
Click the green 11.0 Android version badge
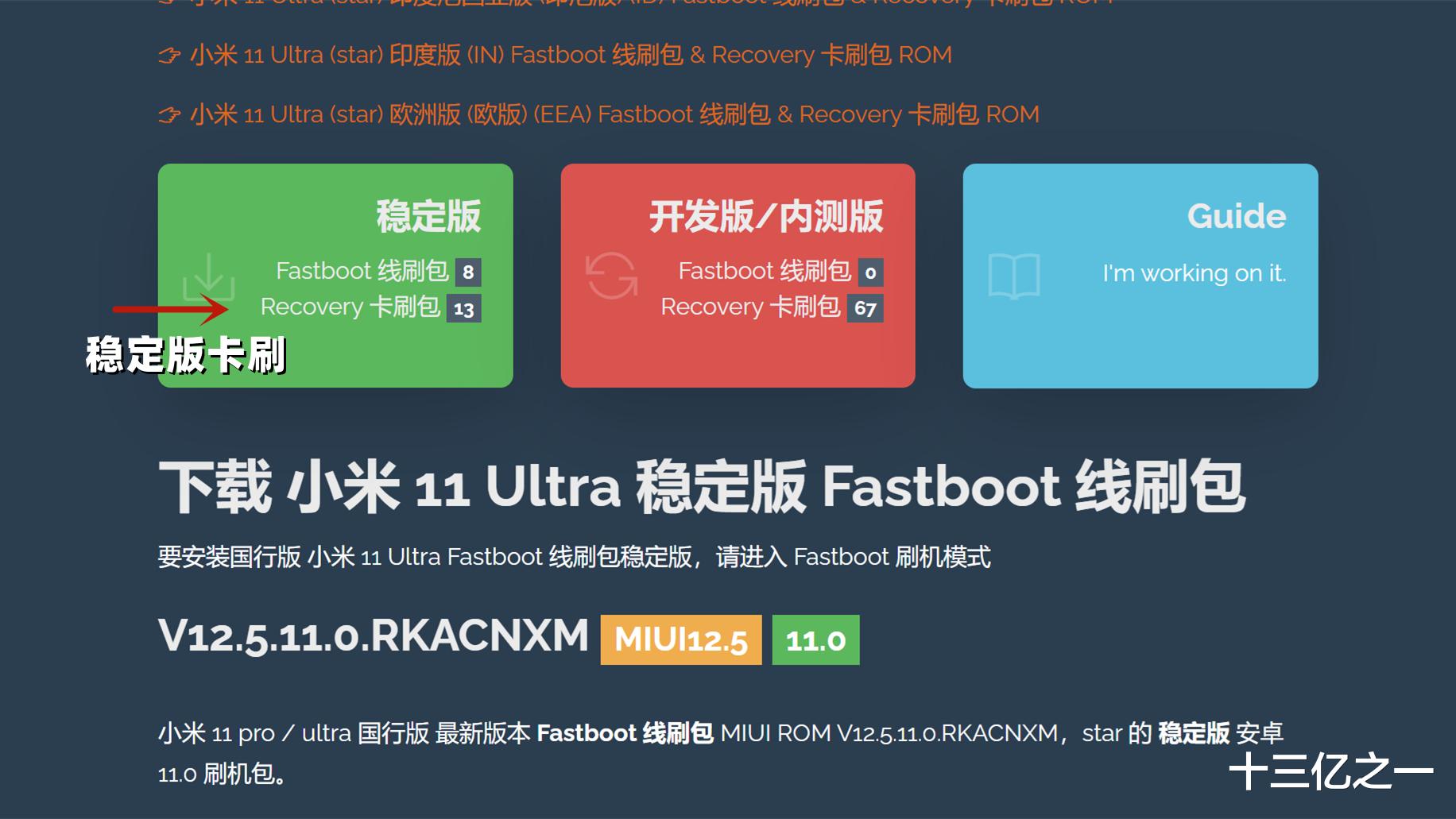817,639
